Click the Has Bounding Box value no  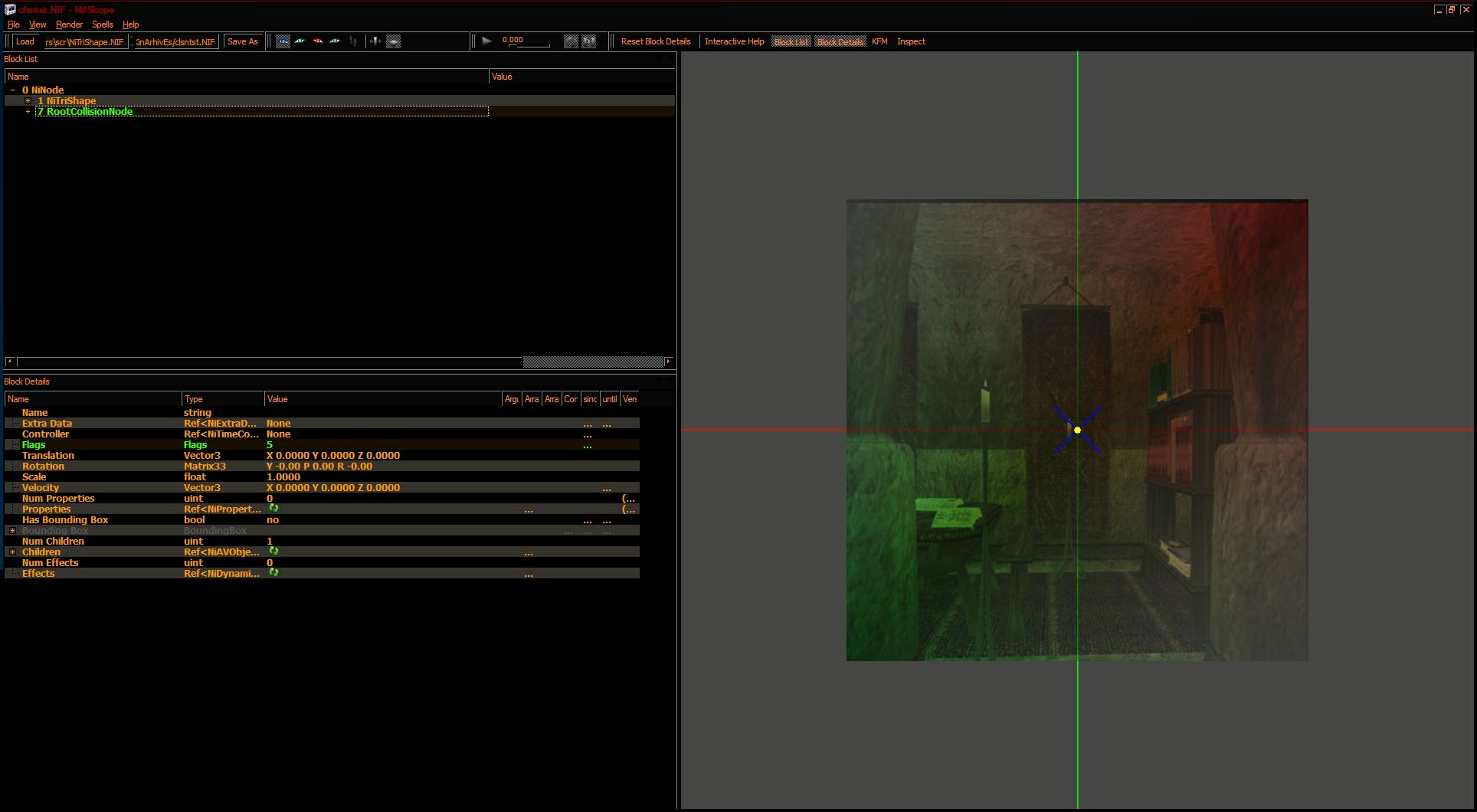[273, 519]
